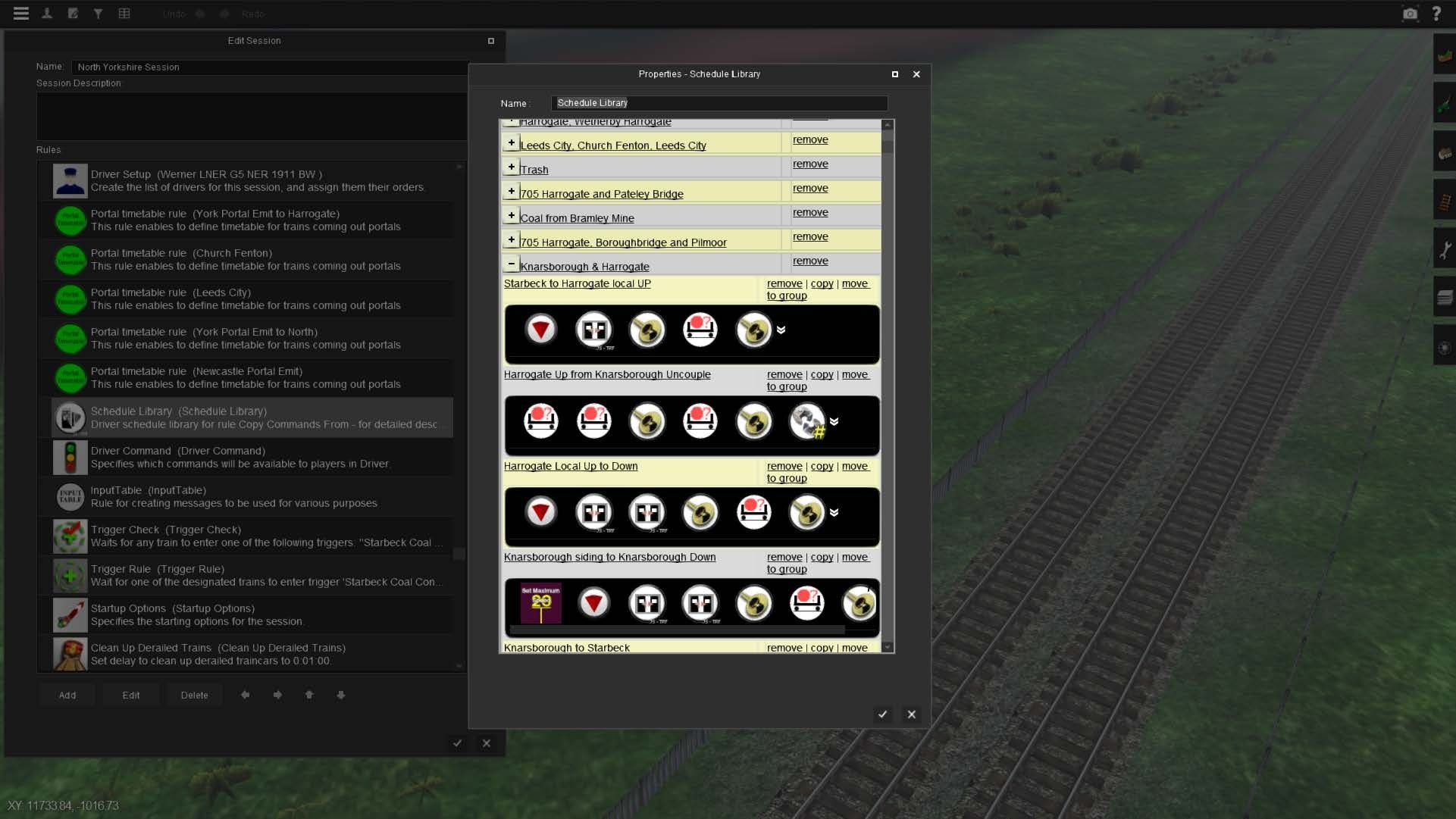Open Help via the question mark icon
The image size is (1456, 819).
1436,13
